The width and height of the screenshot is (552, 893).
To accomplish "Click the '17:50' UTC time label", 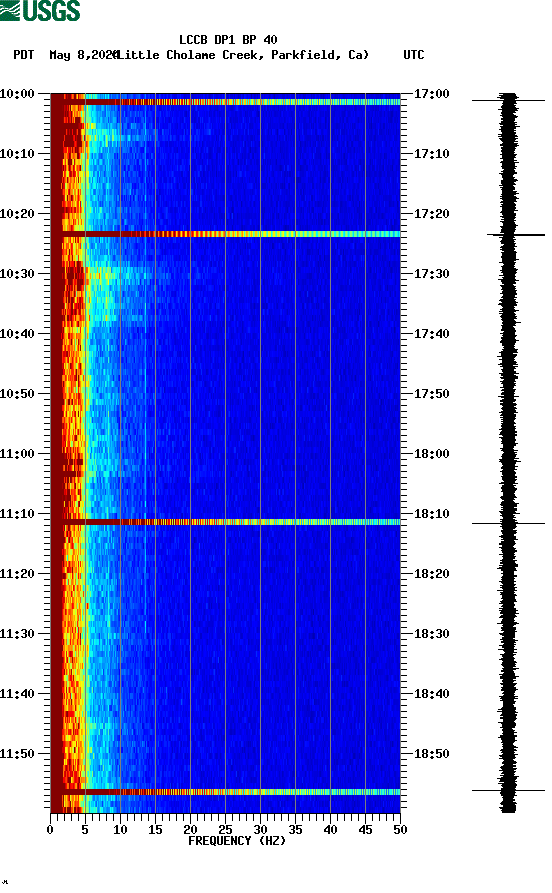I will click(432, 394).
